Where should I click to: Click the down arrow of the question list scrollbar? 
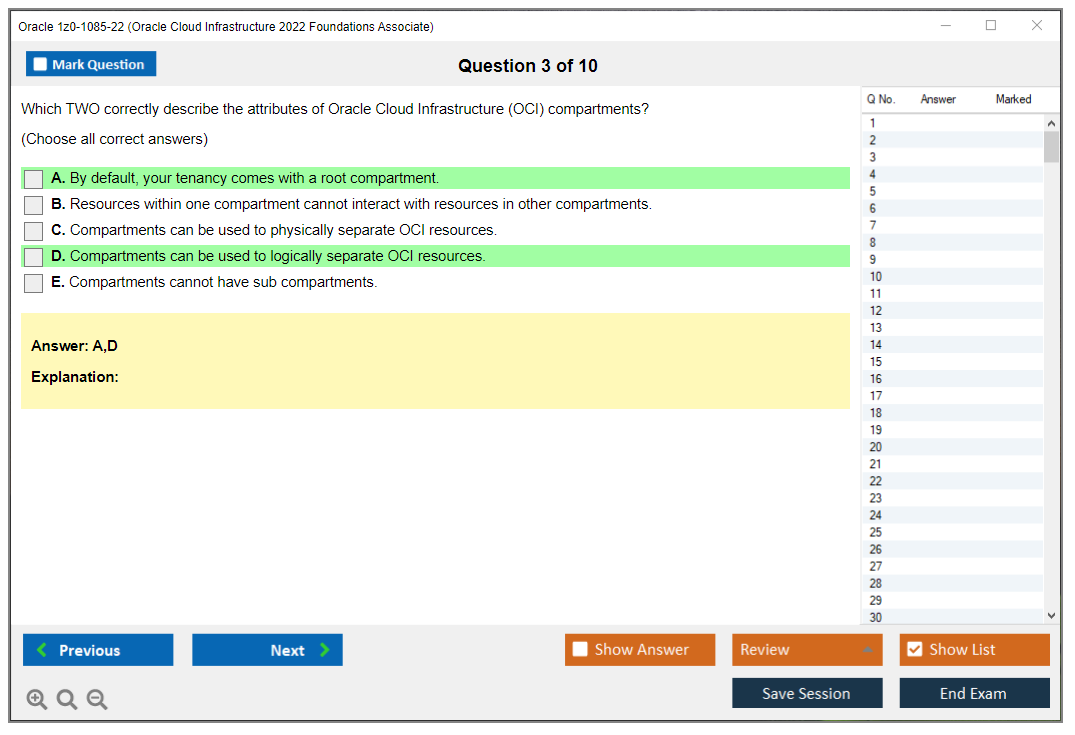coord(1051,615)
